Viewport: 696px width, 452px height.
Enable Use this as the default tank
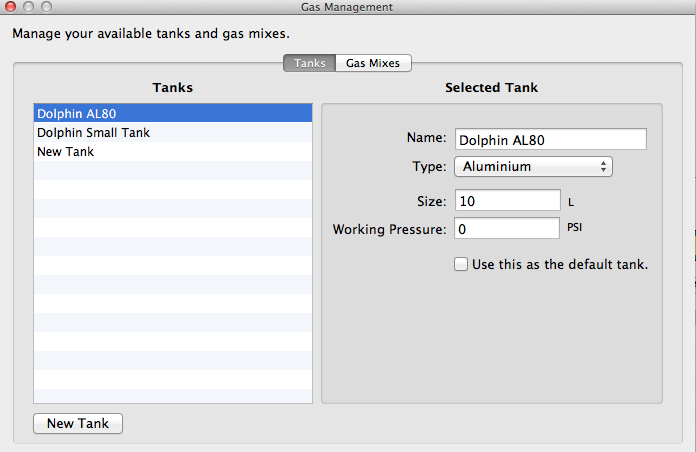pyautogui.click(x=461, y=265)
